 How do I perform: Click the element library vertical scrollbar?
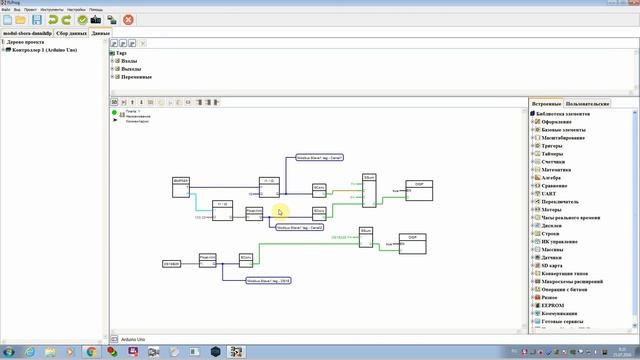point(635,219)
